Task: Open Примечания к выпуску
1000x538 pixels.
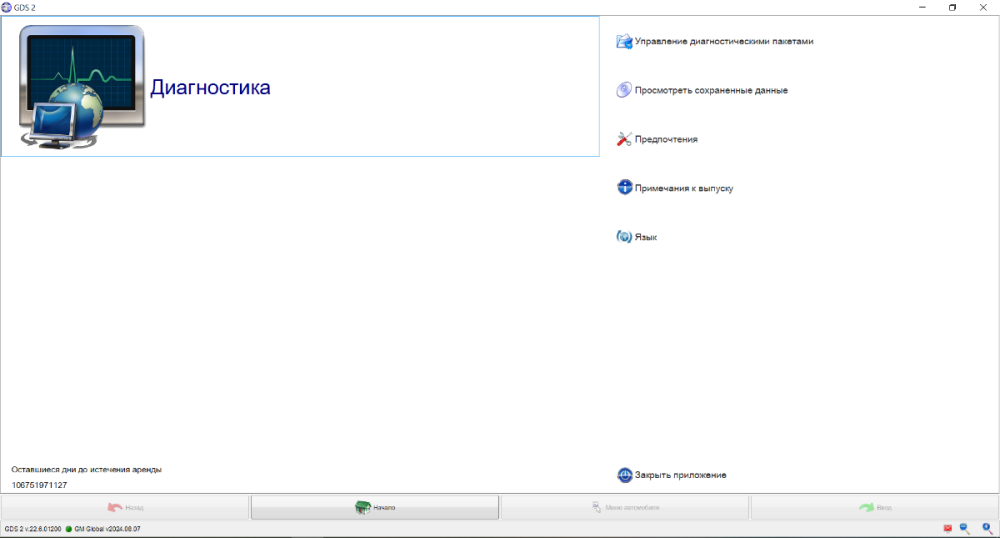Action: pos(684,188)
